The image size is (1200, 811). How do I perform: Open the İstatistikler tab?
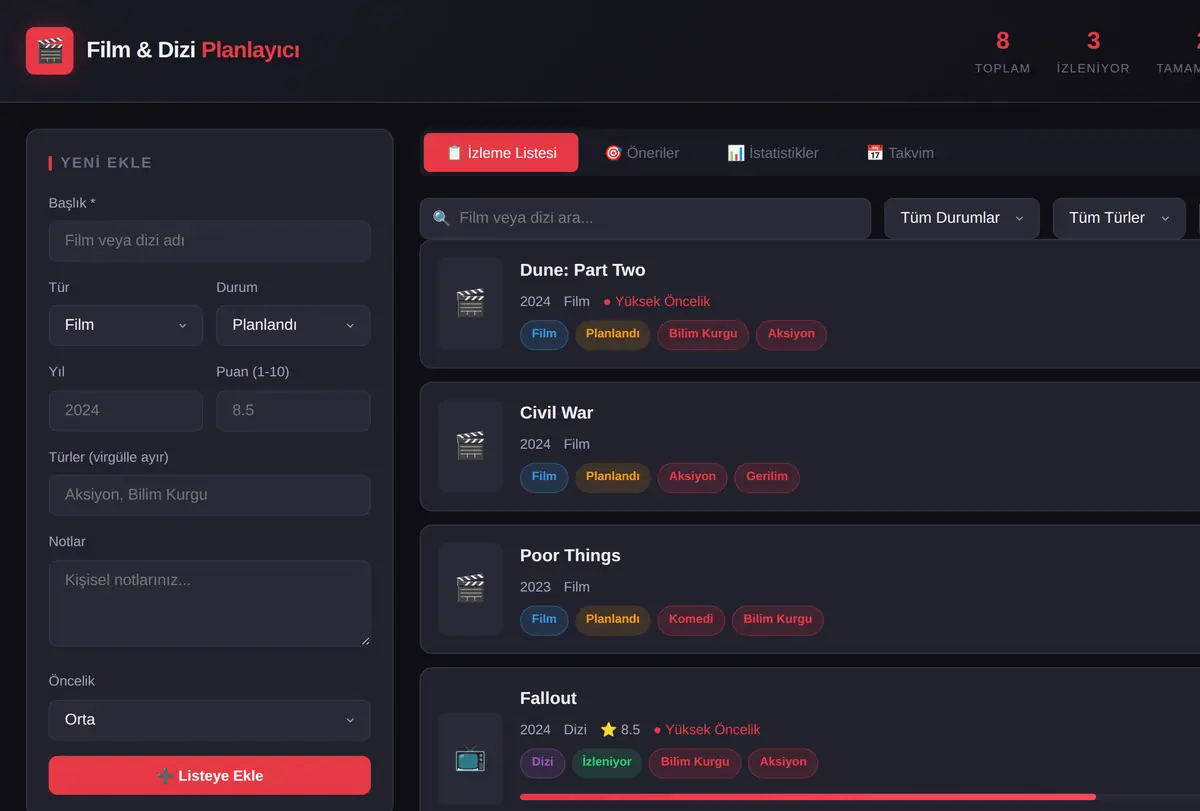pos(773,153)
